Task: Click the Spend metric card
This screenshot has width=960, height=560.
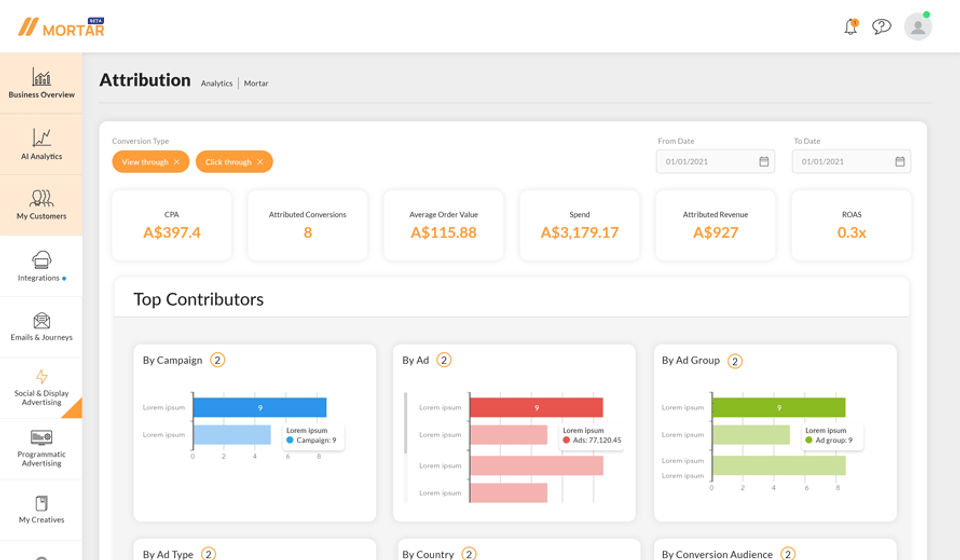Action: tap(579, 225)
